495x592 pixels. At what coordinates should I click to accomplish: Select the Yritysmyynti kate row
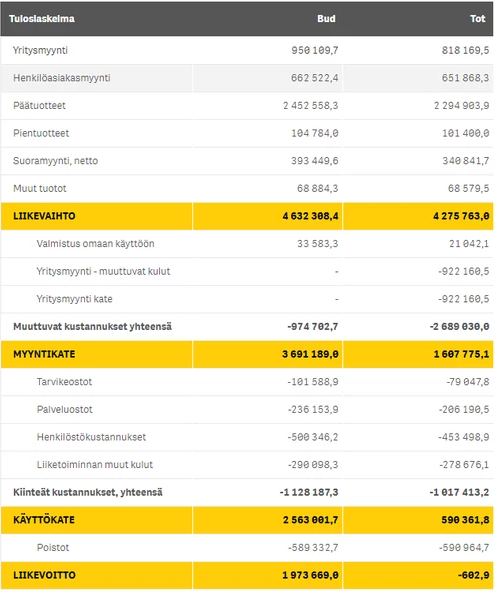(x=247, y=299)
